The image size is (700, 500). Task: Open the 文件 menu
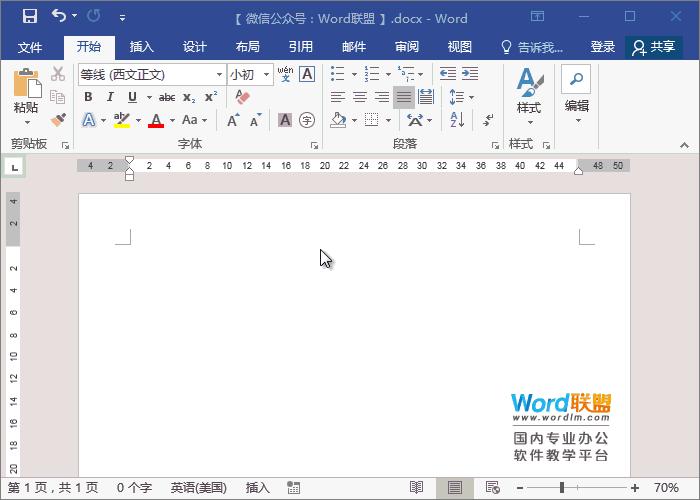point(30,47)
